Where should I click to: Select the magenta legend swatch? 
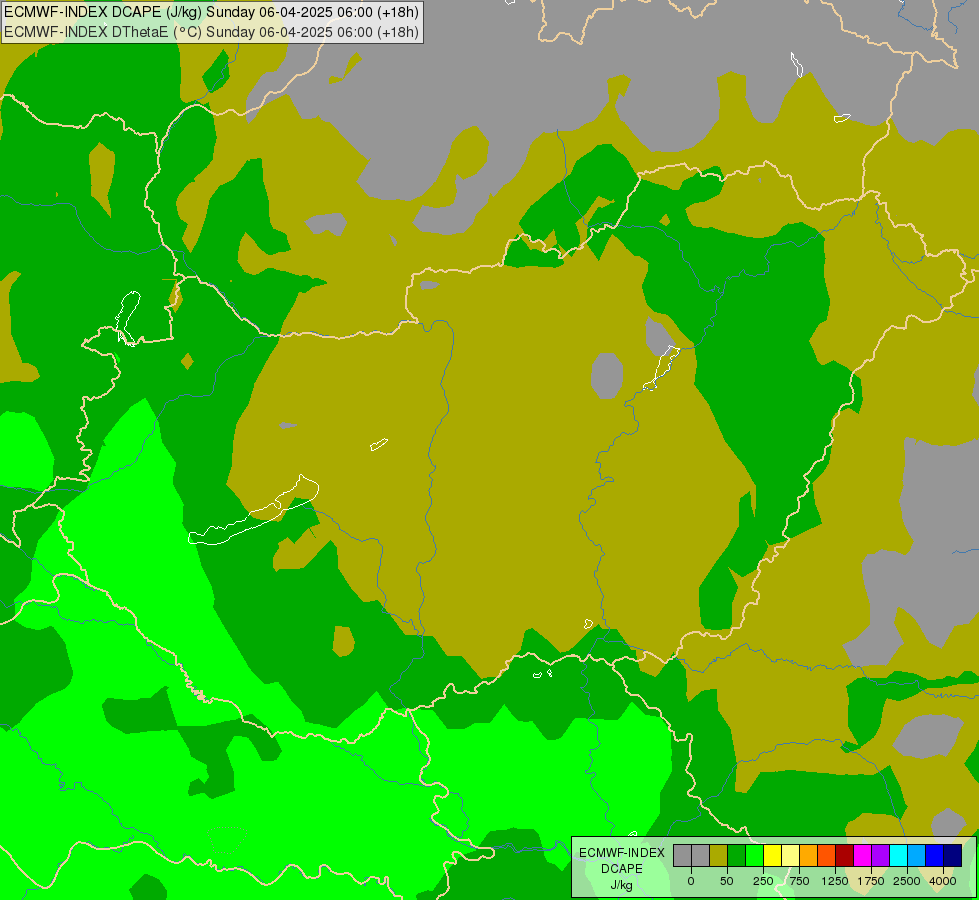862,855
